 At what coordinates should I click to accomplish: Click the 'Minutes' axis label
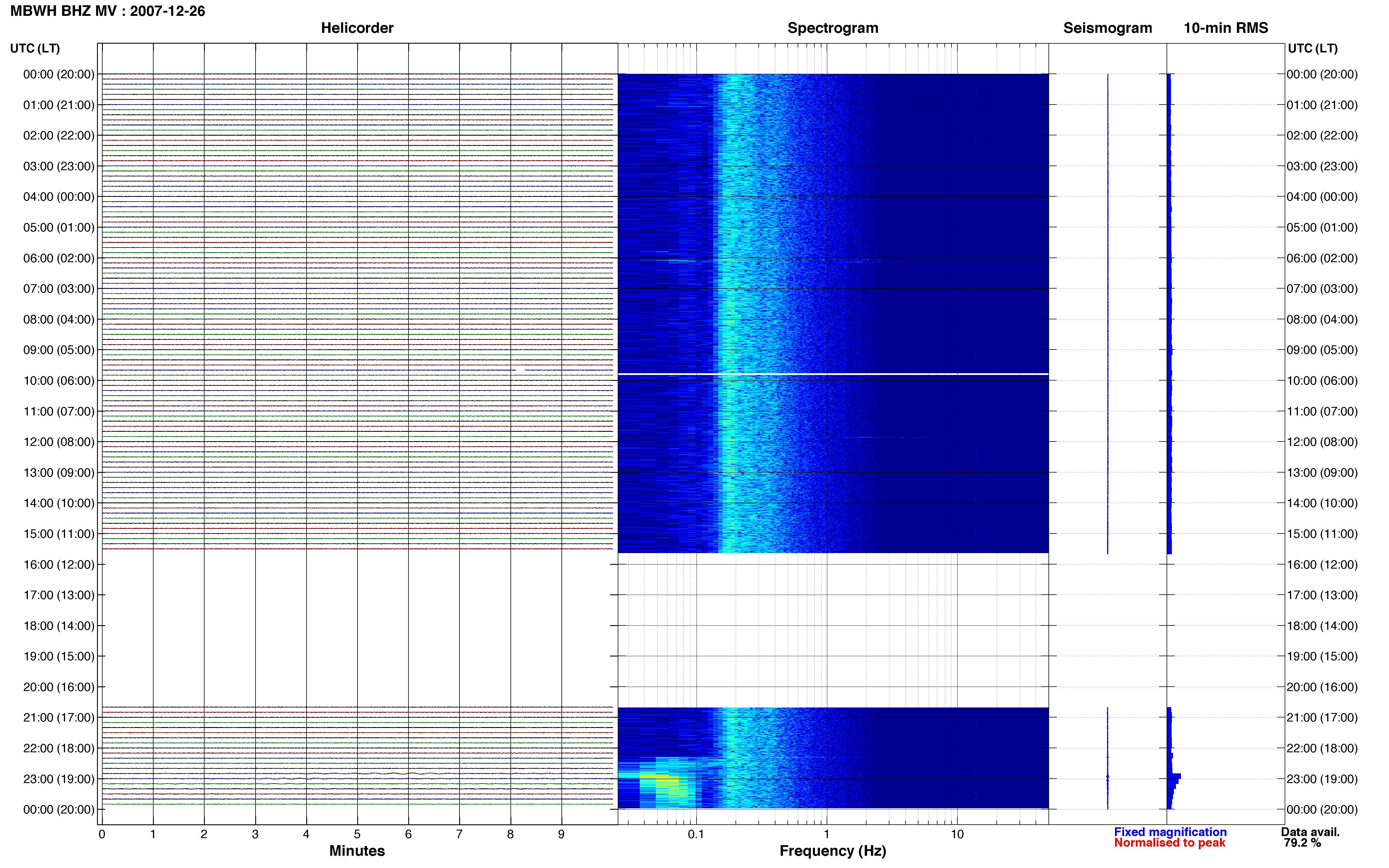357,851
